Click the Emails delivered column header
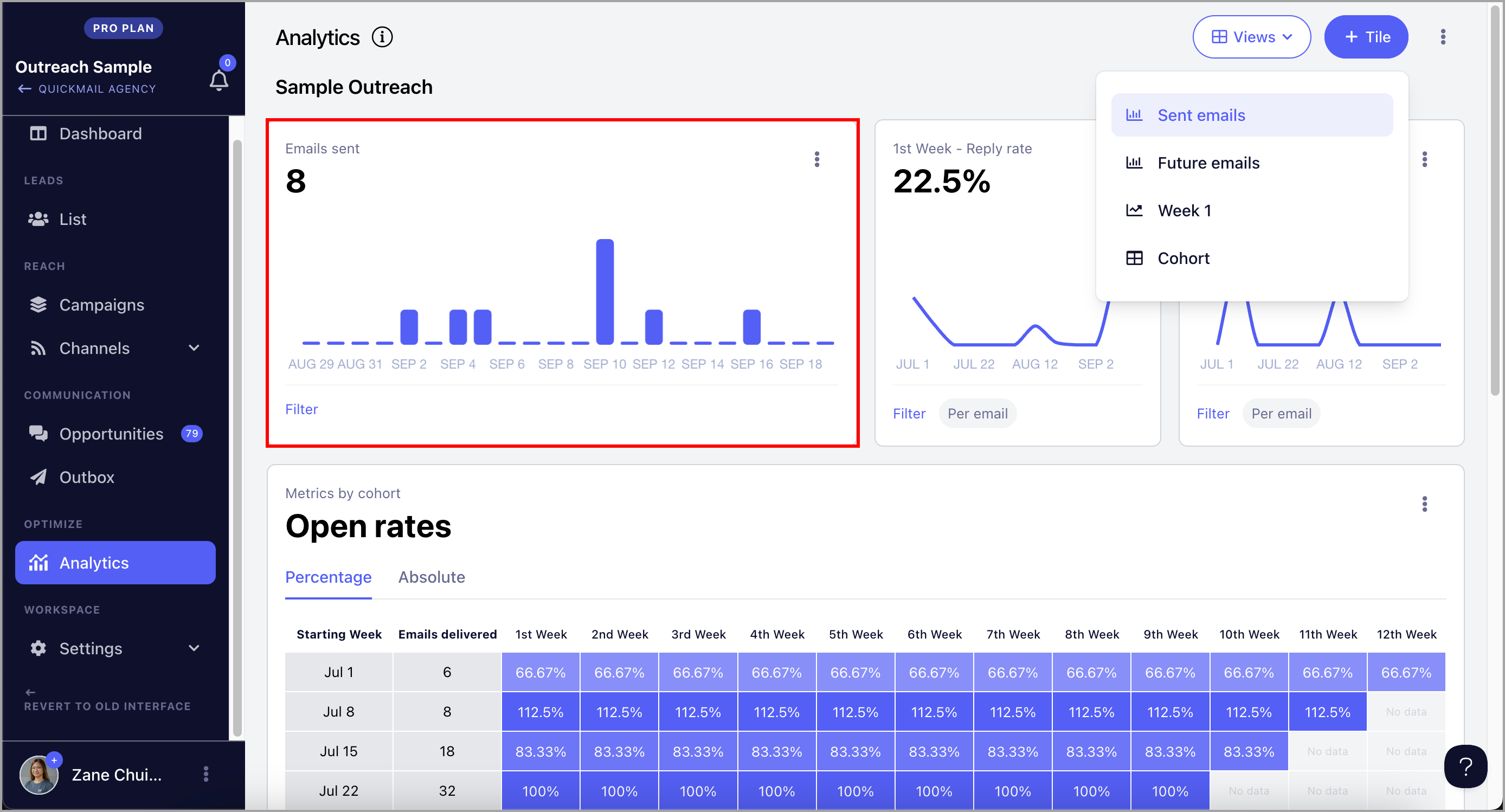The image size is (1505, 812). pyautogui.click(x=447, y=634)
